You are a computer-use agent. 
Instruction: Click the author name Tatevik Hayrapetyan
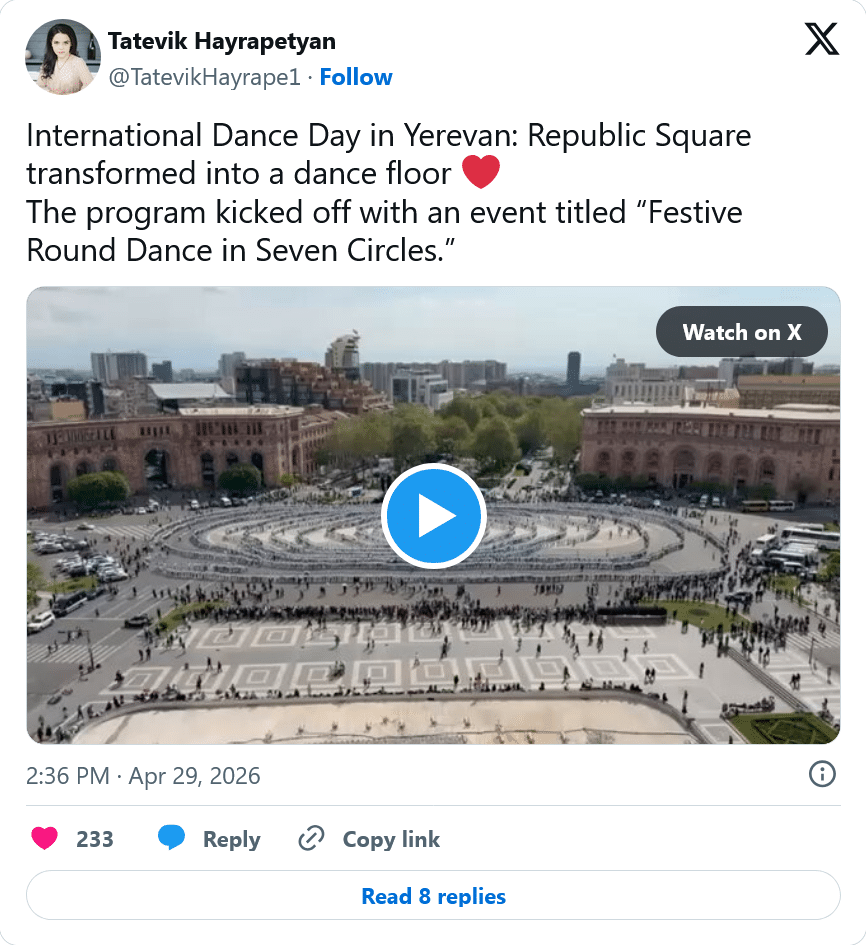pyautogui.click(x=222, y=41)
